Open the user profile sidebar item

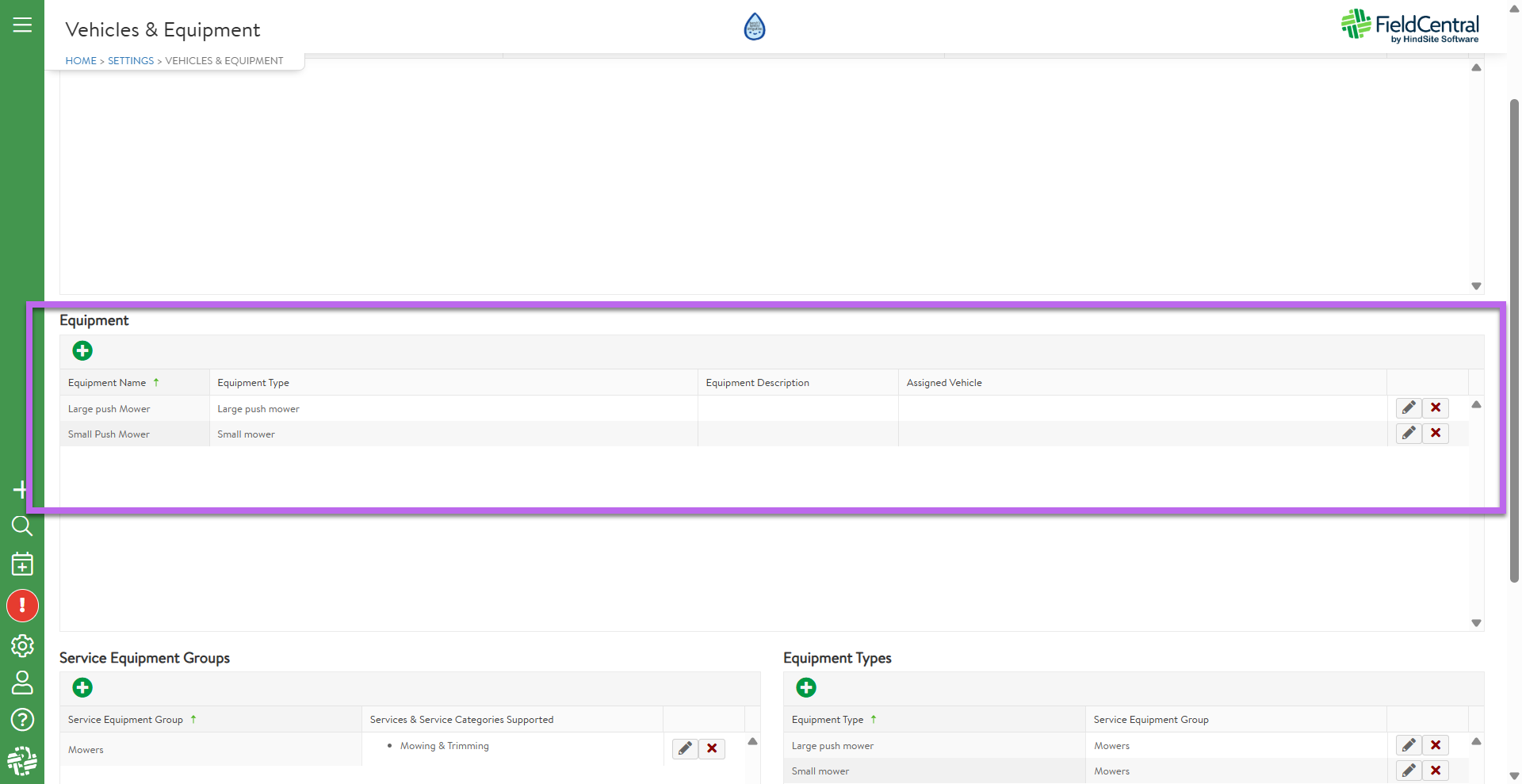point(22,683)
